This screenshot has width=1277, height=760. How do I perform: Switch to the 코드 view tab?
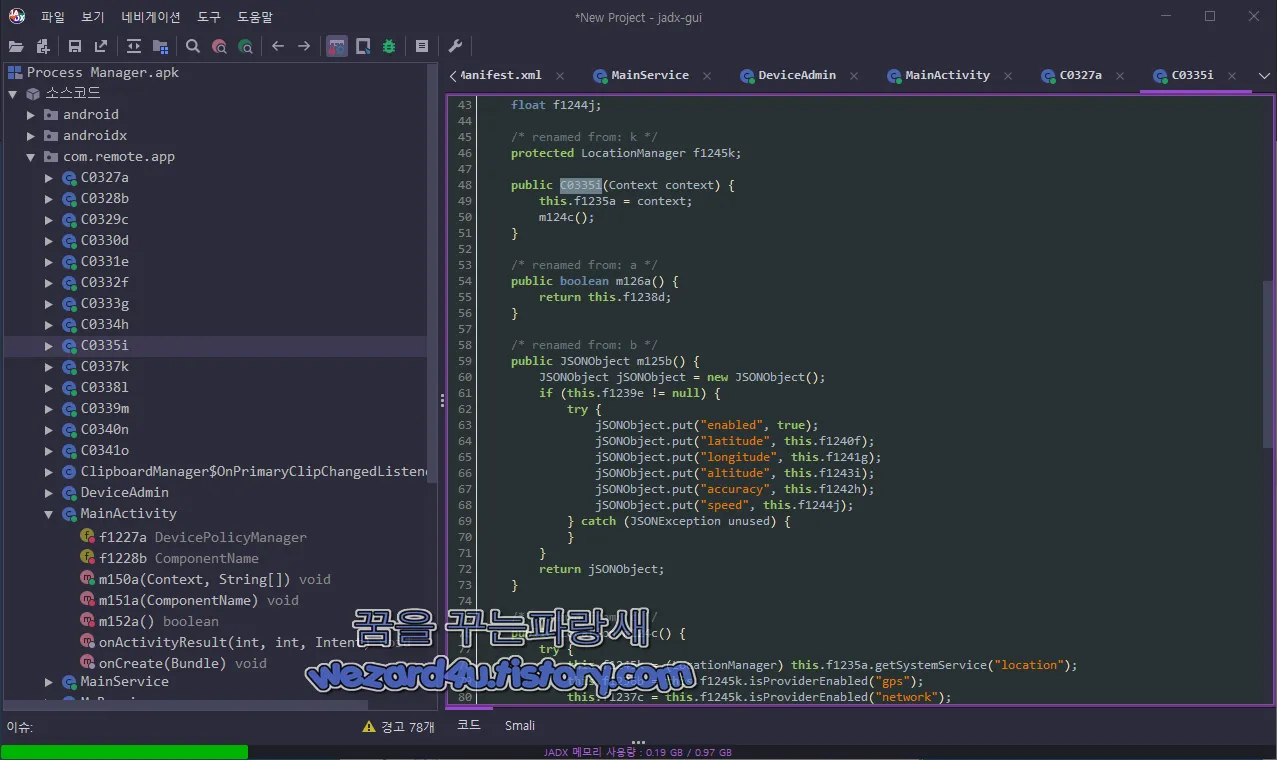pos(469,725)
